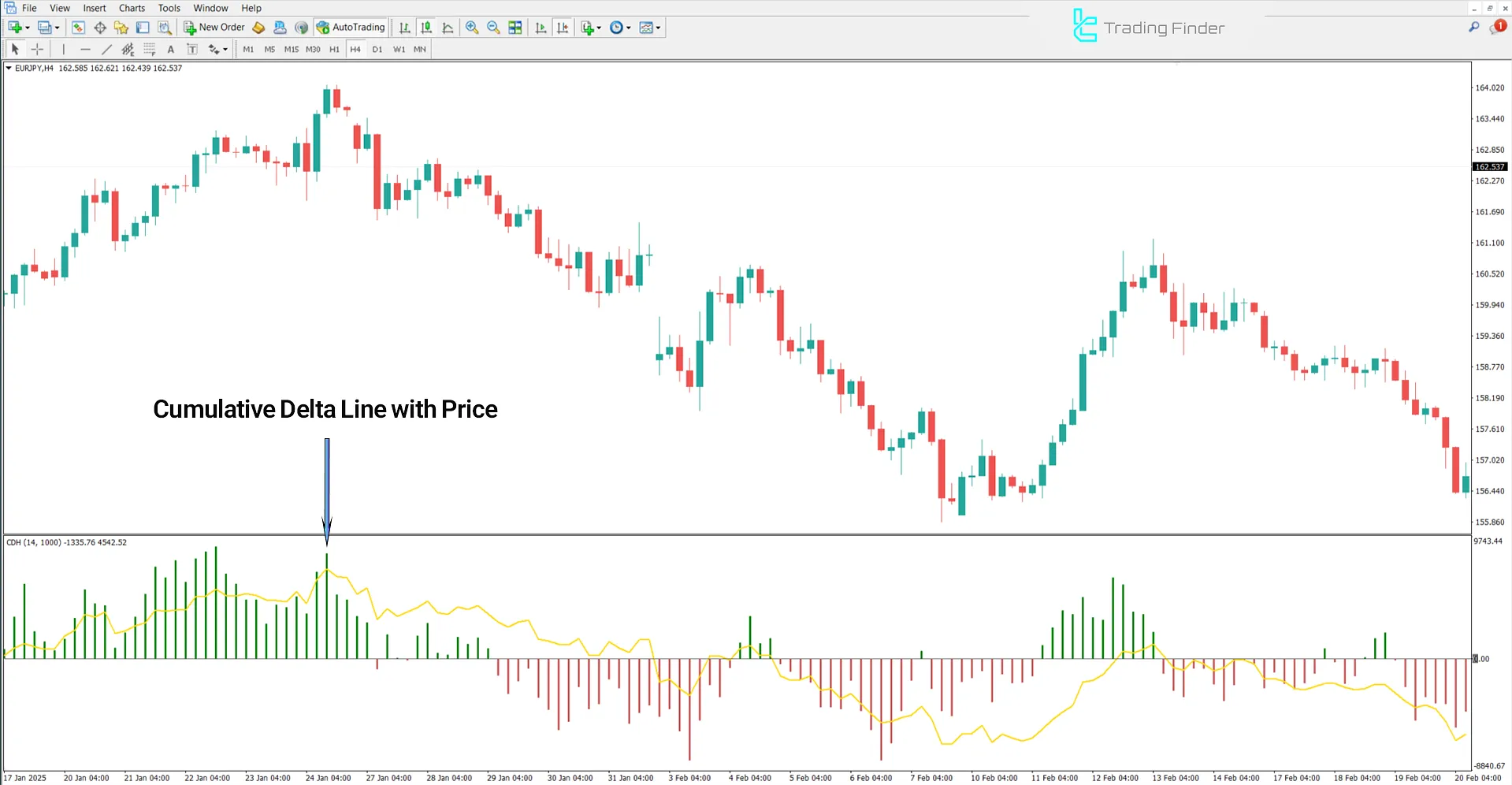Click the CDH indicator value label

66,542
